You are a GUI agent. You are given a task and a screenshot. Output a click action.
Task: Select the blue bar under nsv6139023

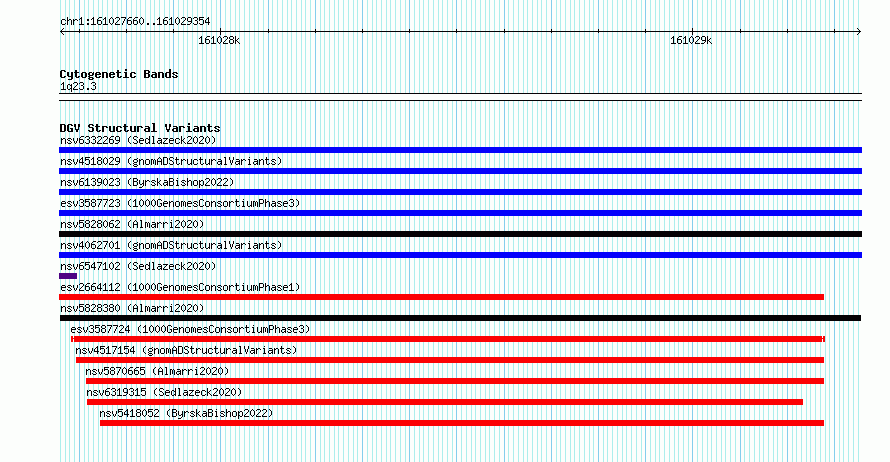pyautogui.click(x=460, y=192)
